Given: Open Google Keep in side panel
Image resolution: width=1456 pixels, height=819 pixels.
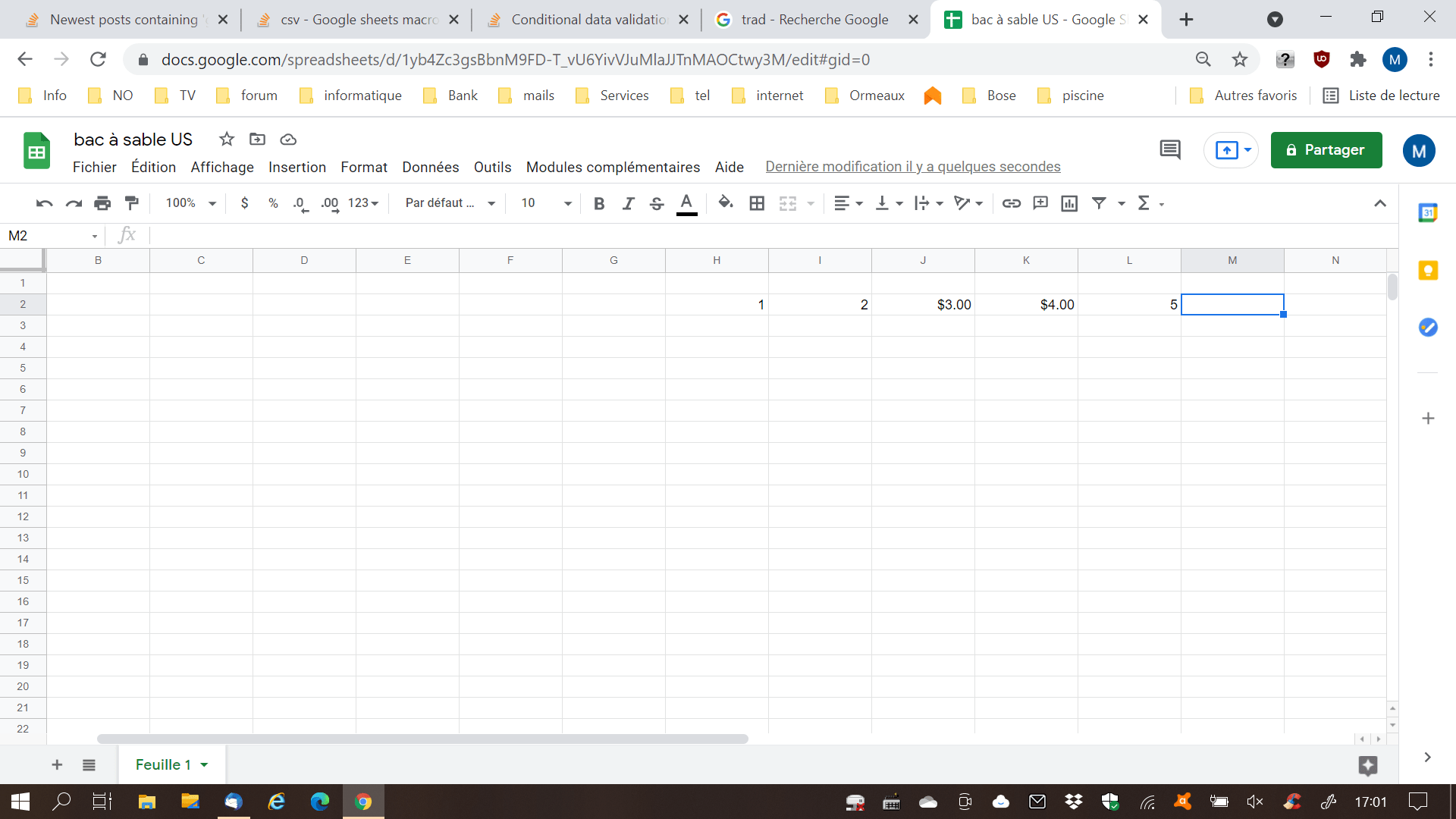Looking at the screenshot, I should 1428,271.
